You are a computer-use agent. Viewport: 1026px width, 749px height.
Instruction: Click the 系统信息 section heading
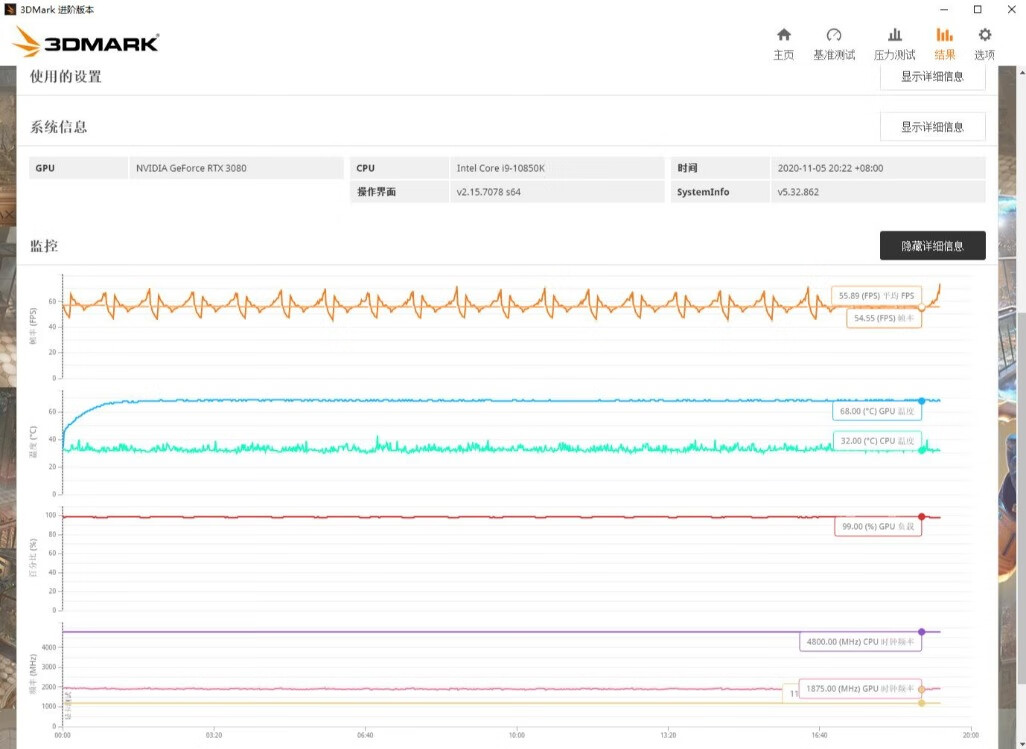[58, 127]
